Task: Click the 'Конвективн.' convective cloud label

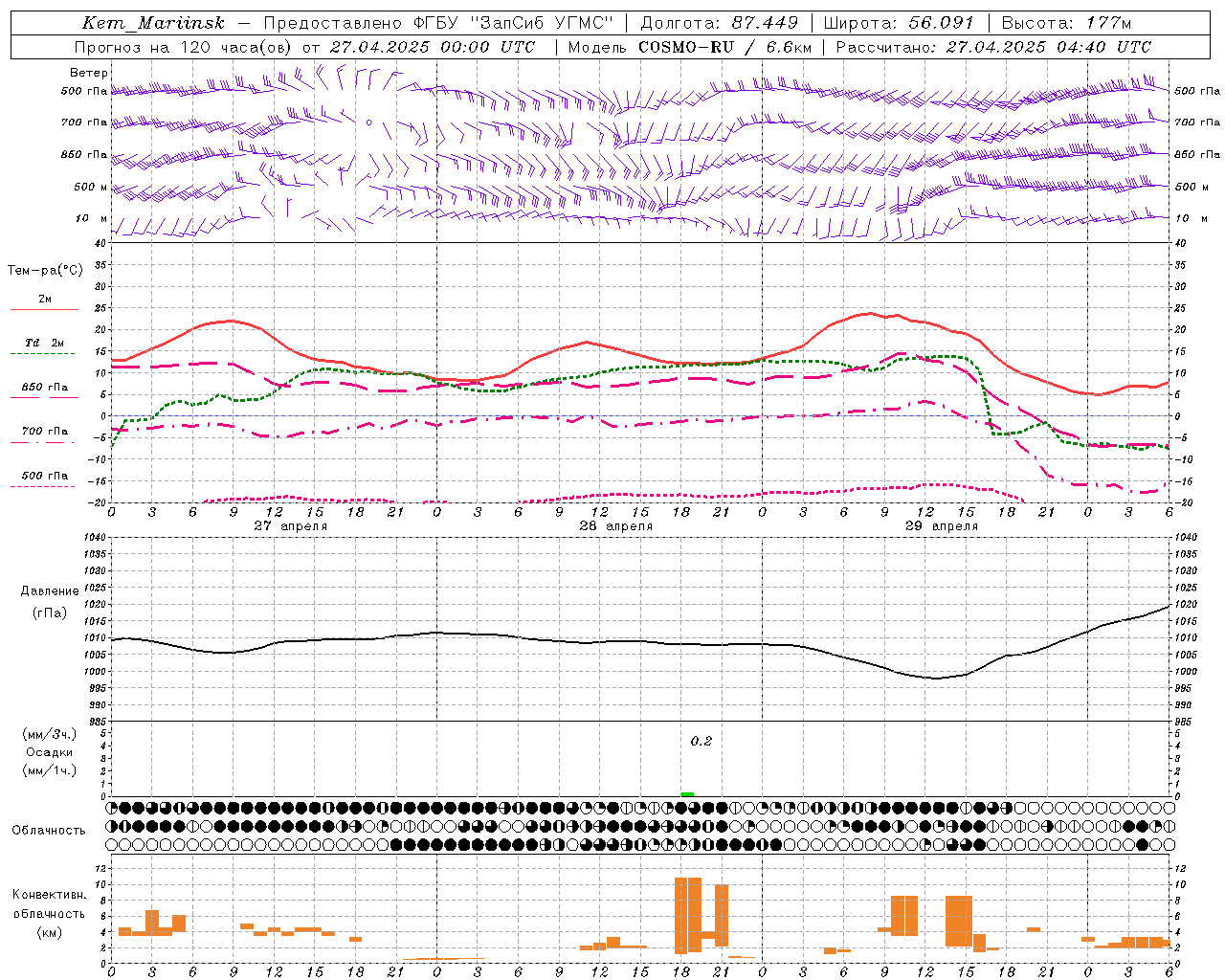Action: [50, 895]
